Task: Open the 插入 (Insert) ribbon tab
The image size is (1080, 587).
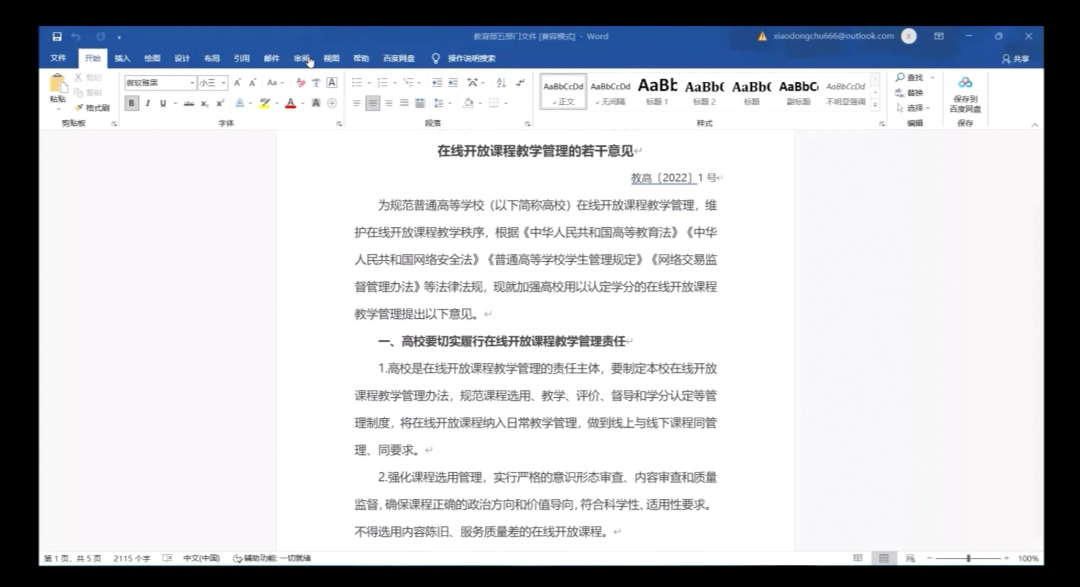Action: 122,58
